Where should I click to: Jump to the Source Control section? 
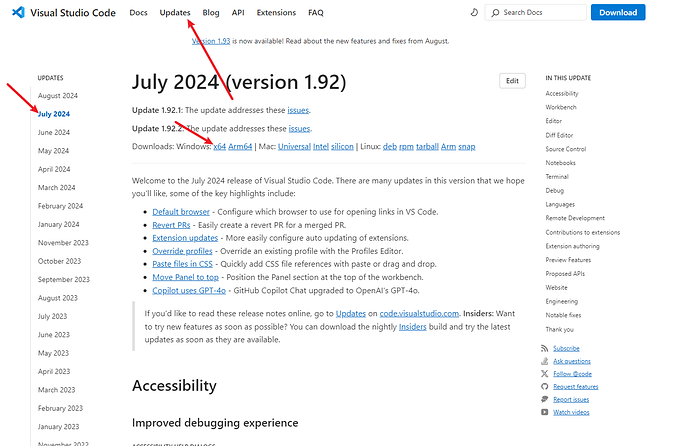click(566, 148)
